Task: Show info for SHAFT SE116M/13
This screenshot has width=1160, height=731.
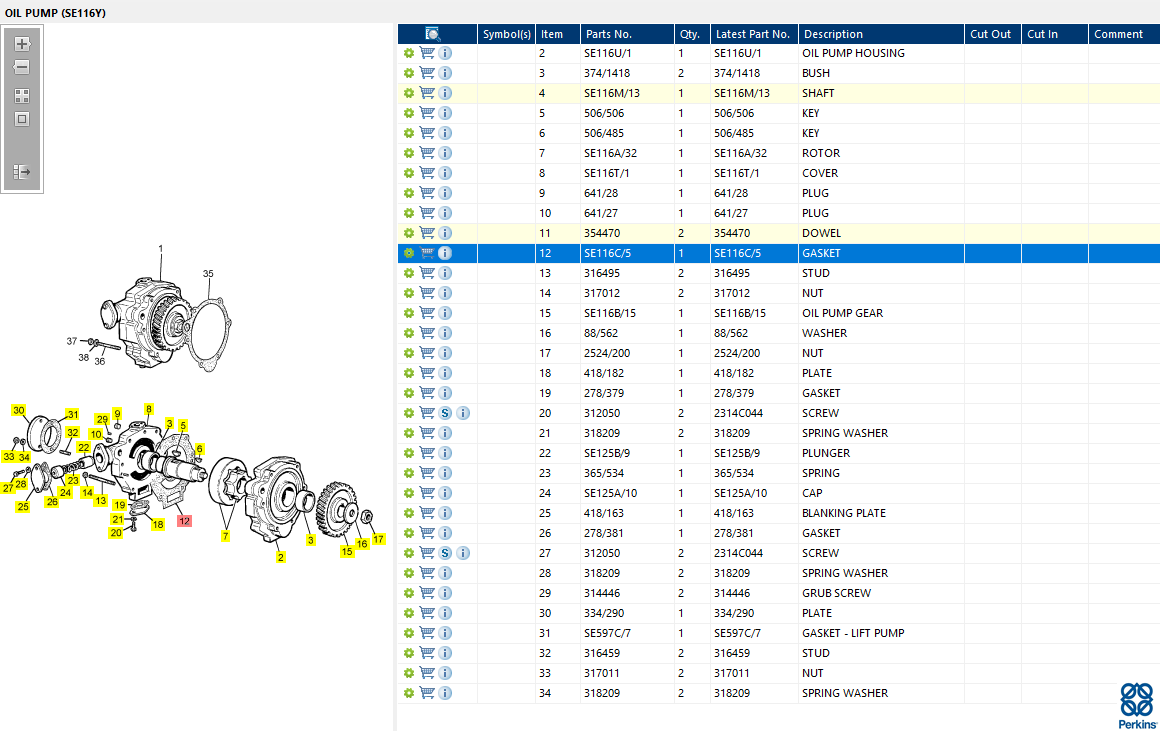Action: (445, 93)
